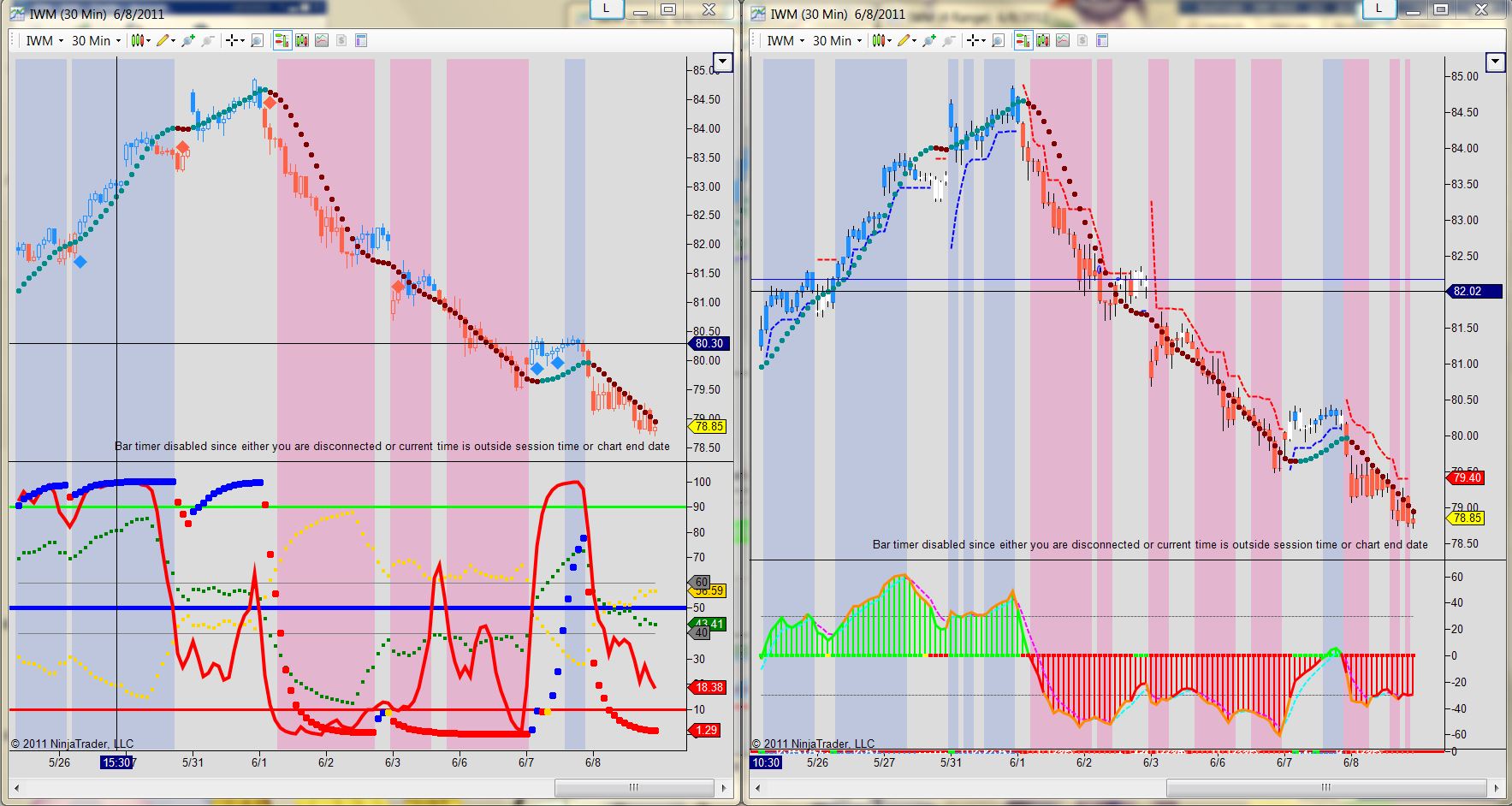Click the 6/2 date label on left chart

click(x=326, y=762)
